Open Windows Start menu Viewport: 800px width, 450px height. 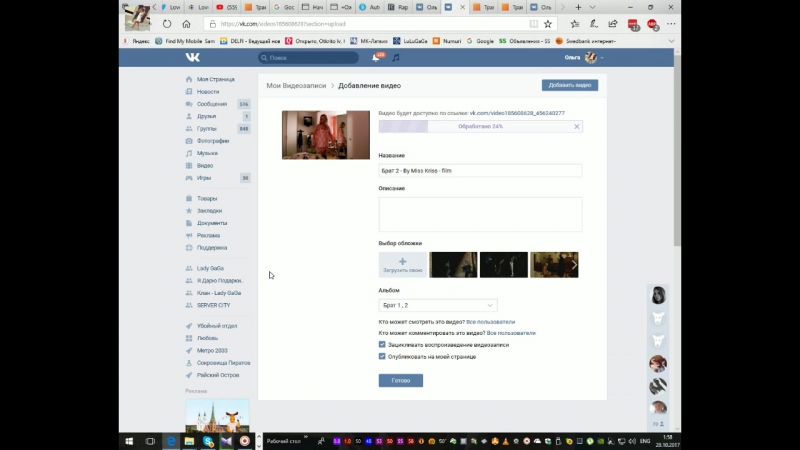[129, 441]
